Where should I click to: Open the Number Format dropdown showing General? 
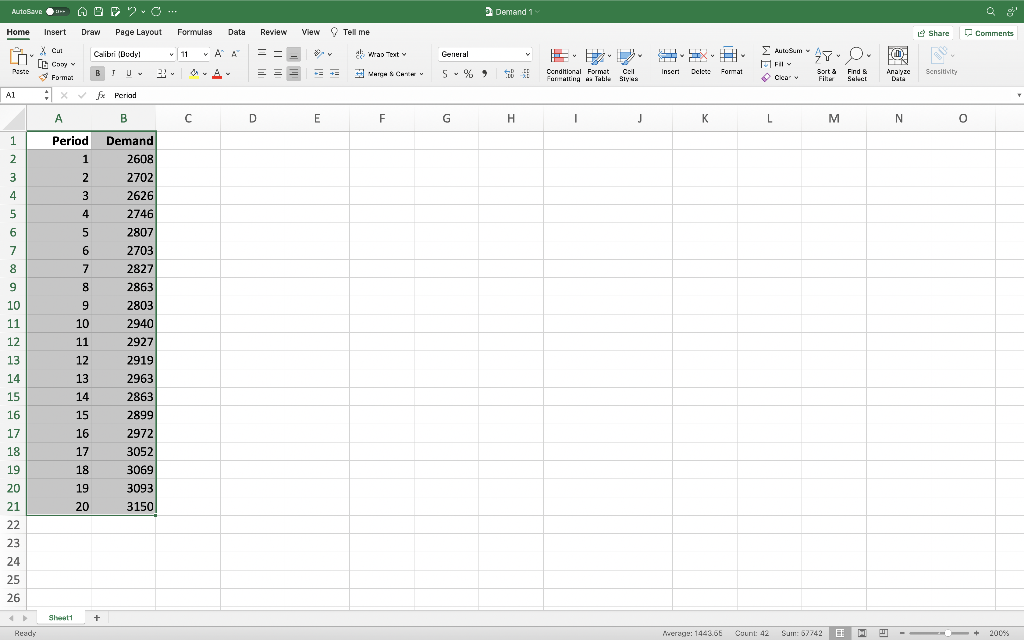[483, 53]
